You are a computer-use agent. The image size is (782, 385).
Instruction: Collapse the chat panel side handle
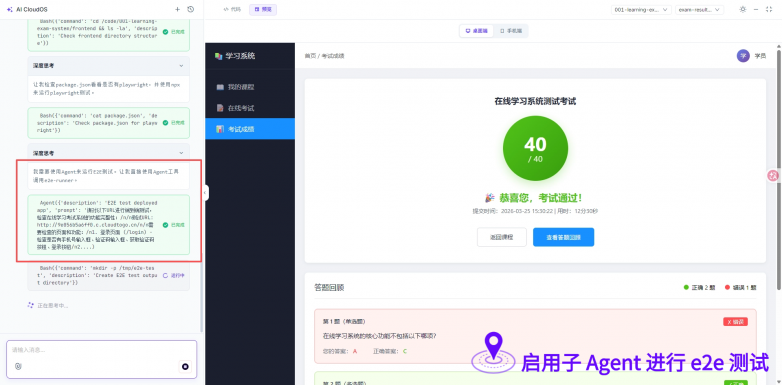click(x=206, y=193)
